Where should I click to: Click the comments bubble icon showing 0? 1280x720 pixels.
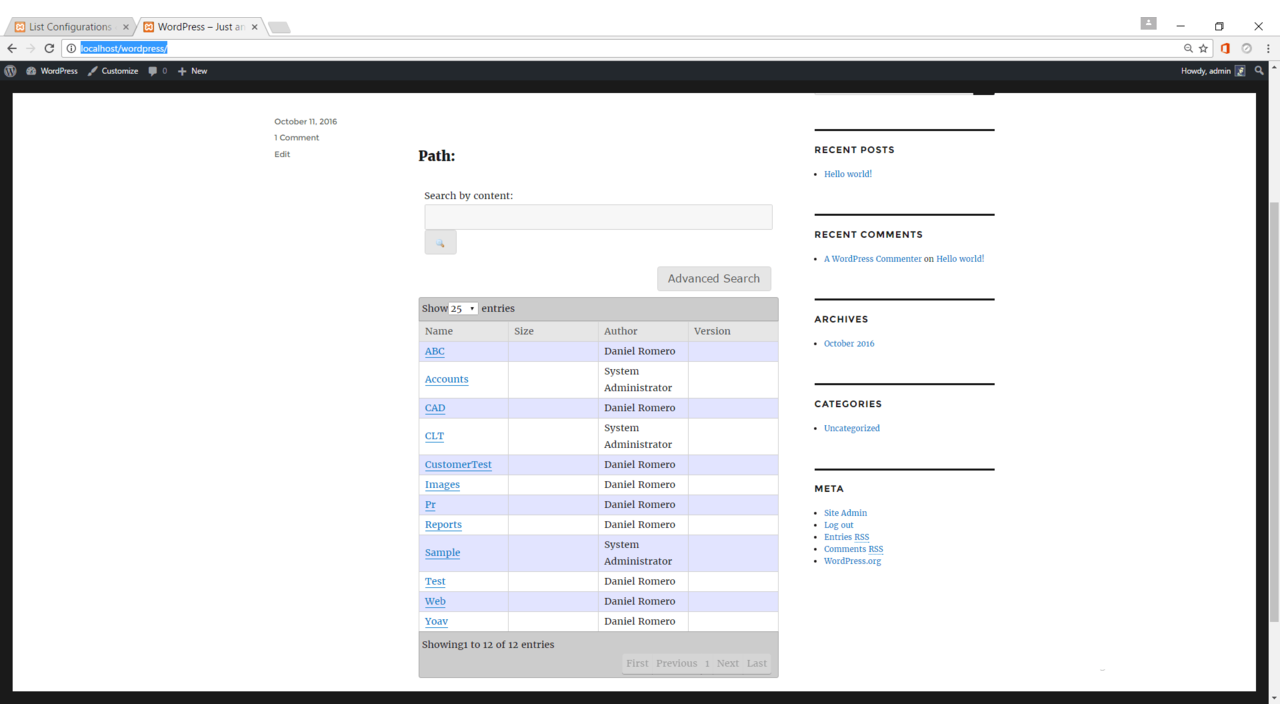153,71
